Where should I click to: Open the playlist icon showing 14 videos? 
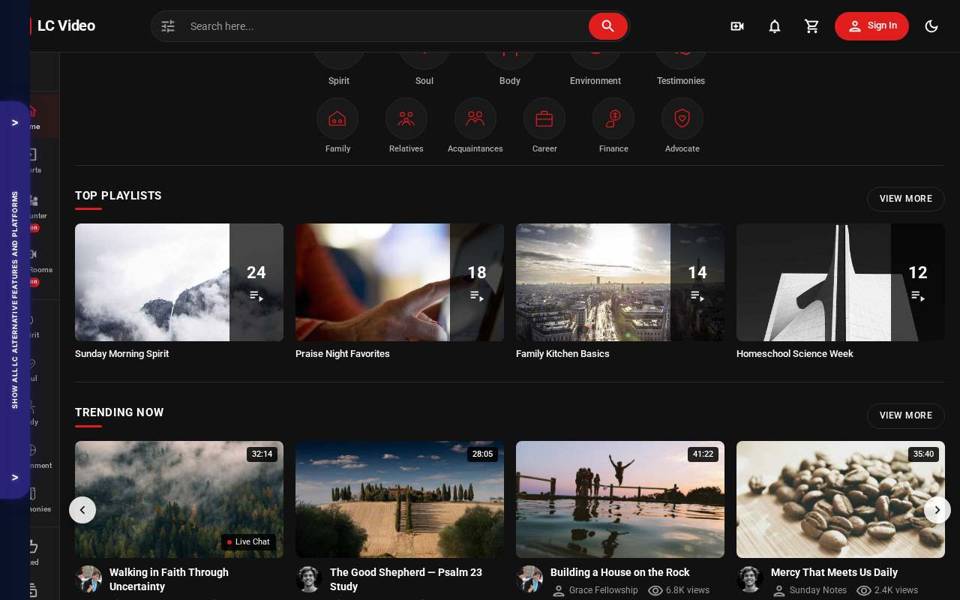click(697, 297)
